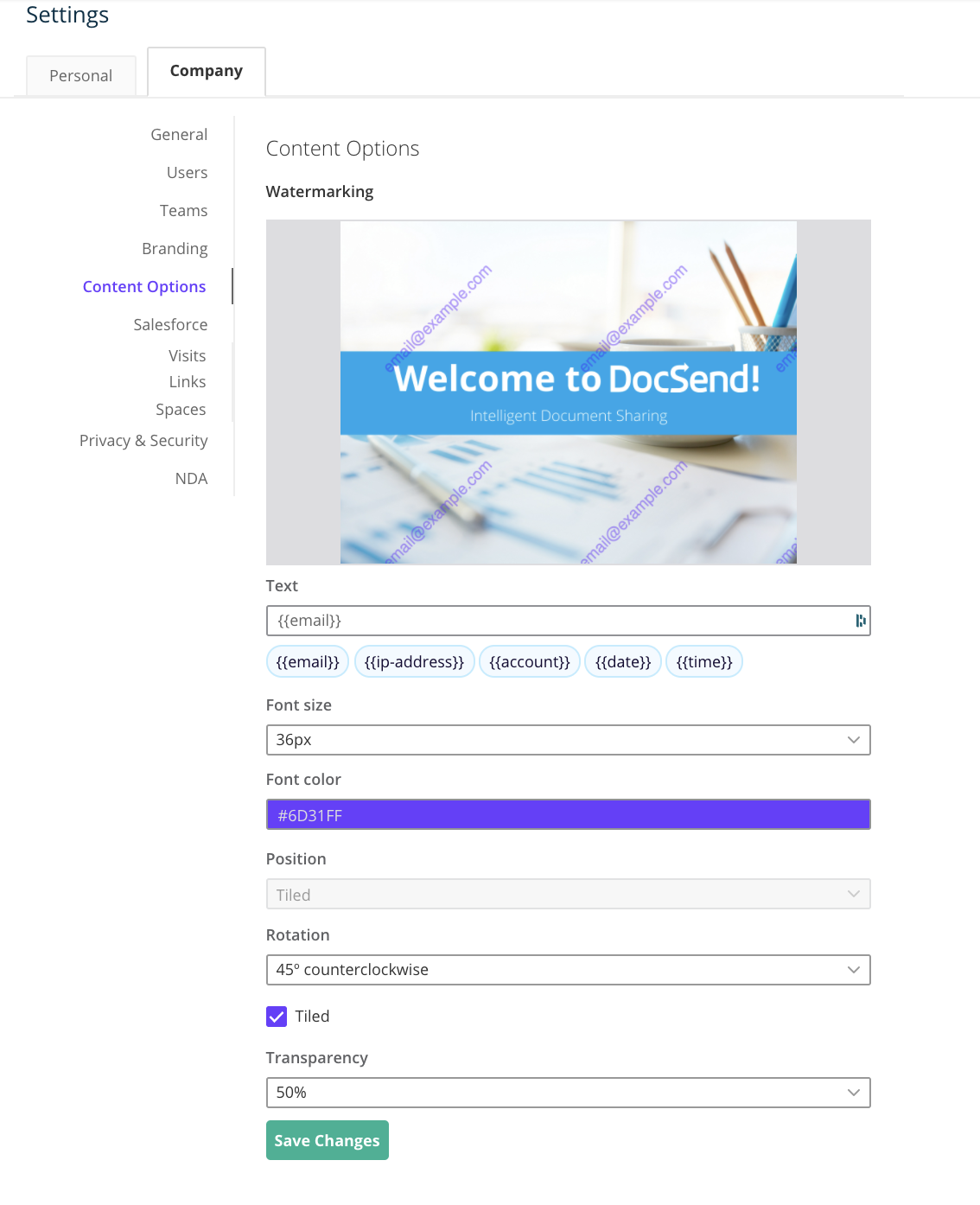Open Privacy & Security settings
Viewport: 980px width, 1205px height.
pyautogui.click(x=143, y=441)
